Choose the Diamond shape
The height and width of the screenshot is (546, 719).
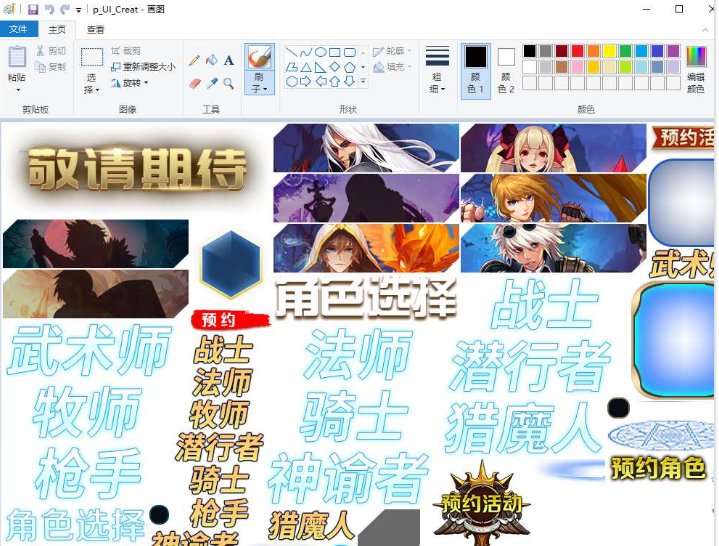coord(335,67)
